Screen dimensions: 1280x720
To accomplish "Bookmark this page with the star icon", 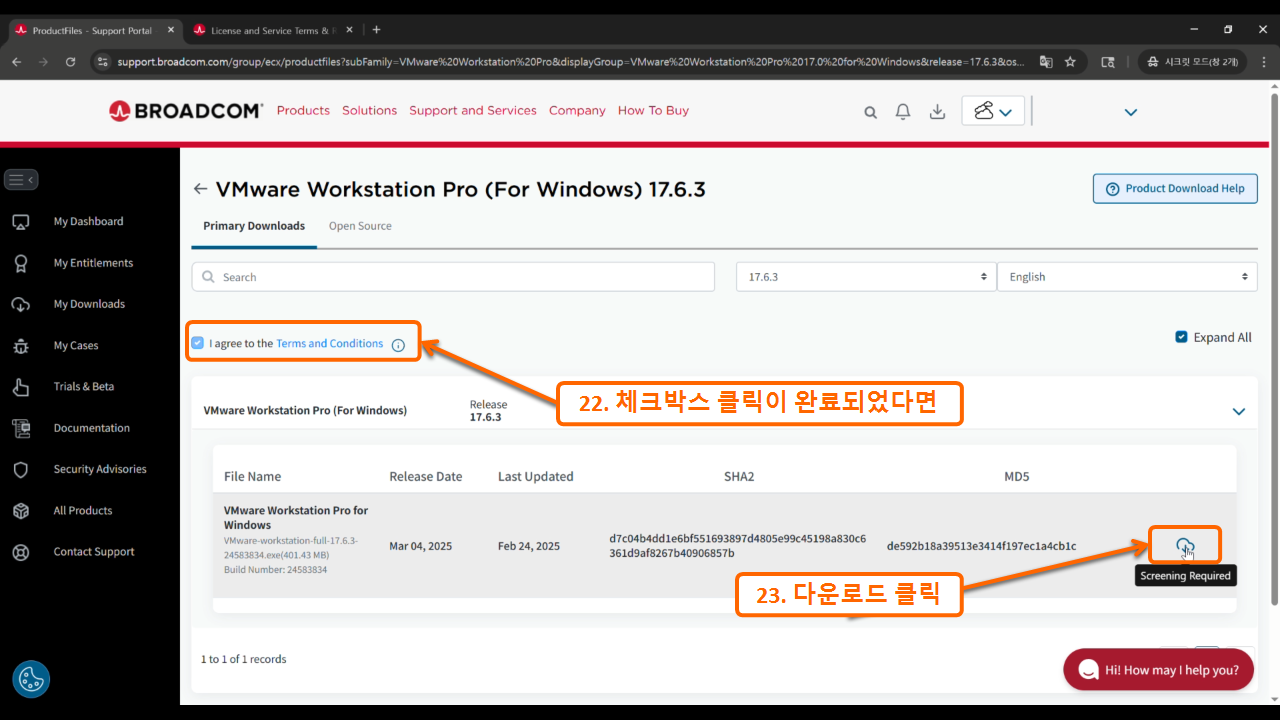I will click(1070, 61).
